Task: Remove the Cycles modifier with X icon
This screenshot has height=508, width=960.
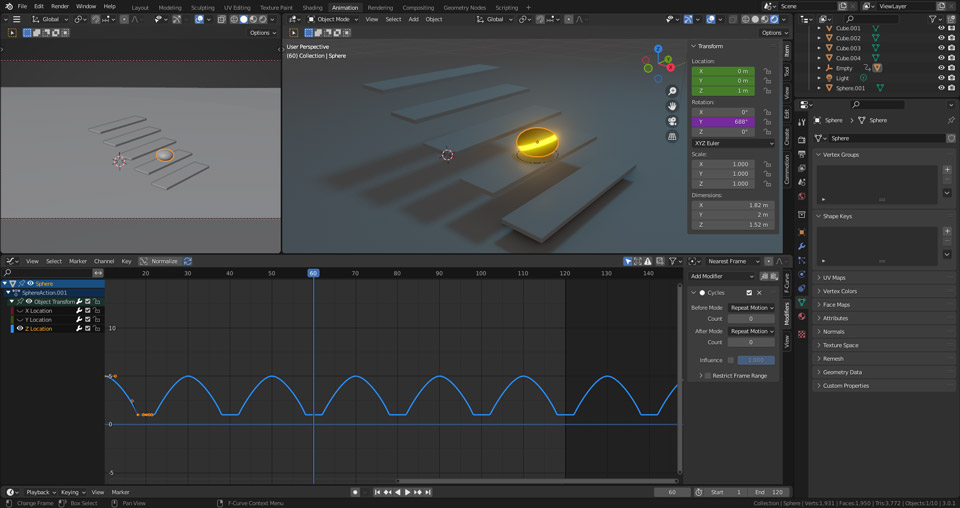Action: (760, 293)
